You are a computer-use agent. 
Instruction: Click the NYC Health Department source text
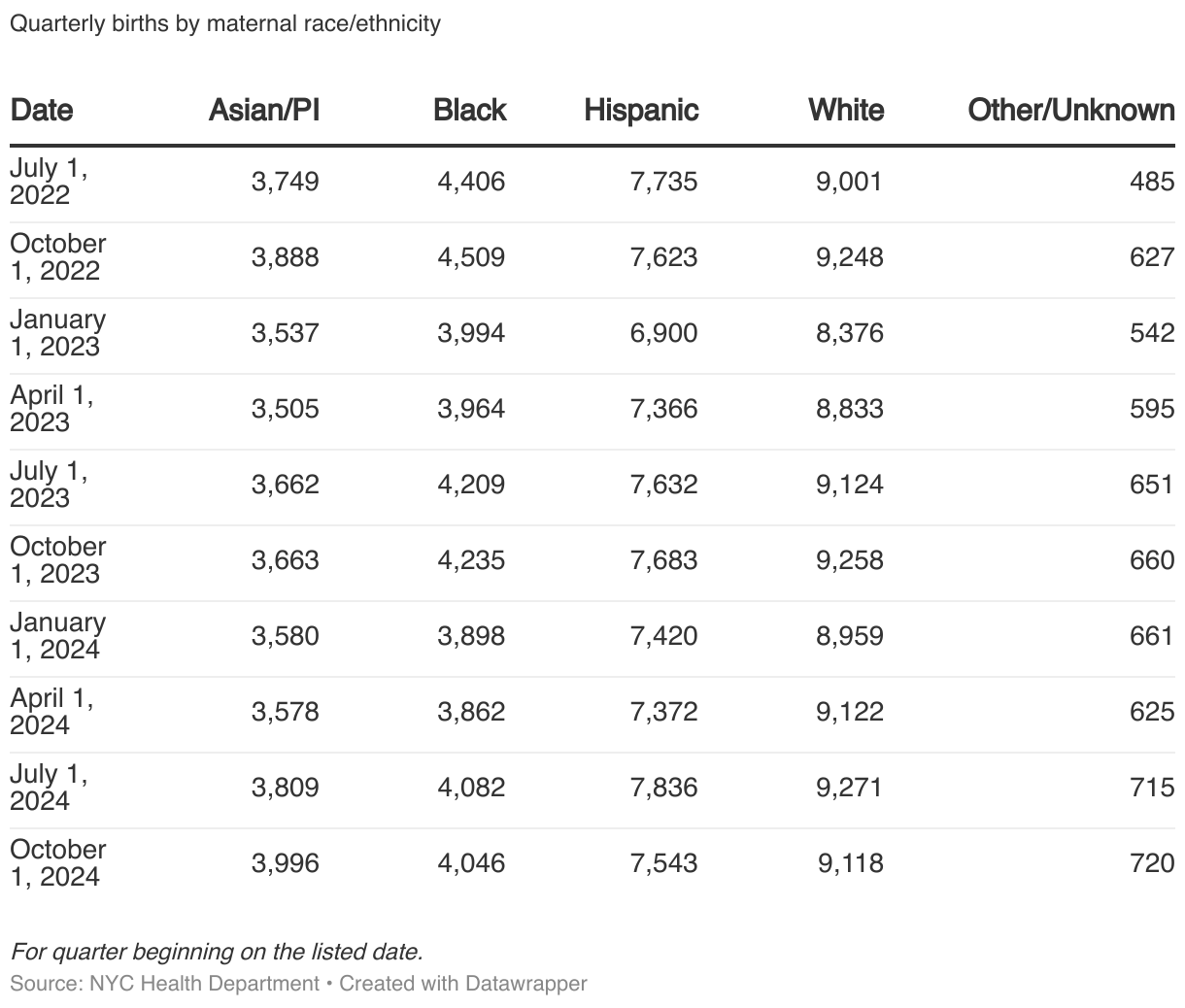204,983
